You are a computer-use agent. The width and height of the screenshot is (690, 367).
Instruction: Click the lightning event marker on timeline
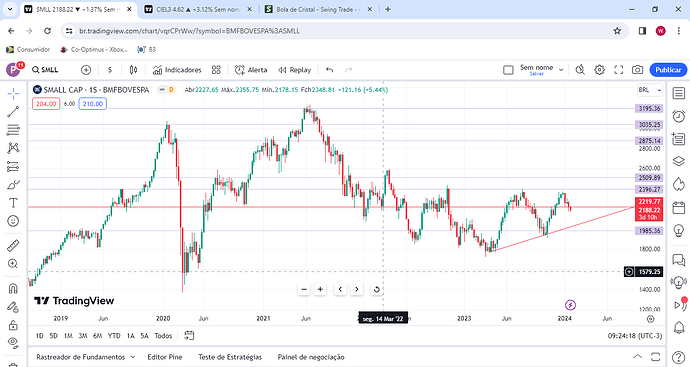570,305
